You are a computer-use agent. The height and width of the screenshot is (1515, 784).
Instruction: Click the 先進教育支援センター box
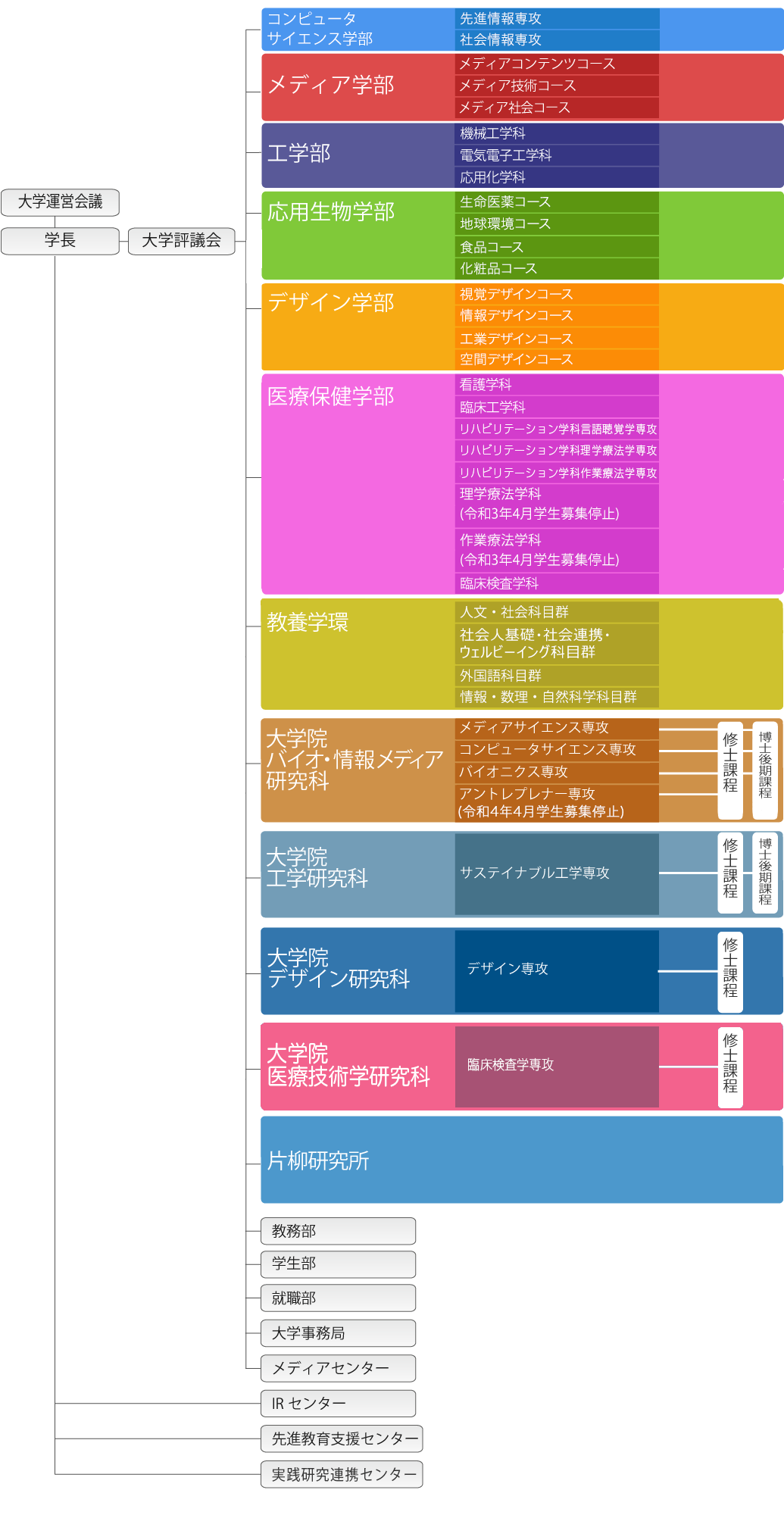click(x=342, y=1438)
